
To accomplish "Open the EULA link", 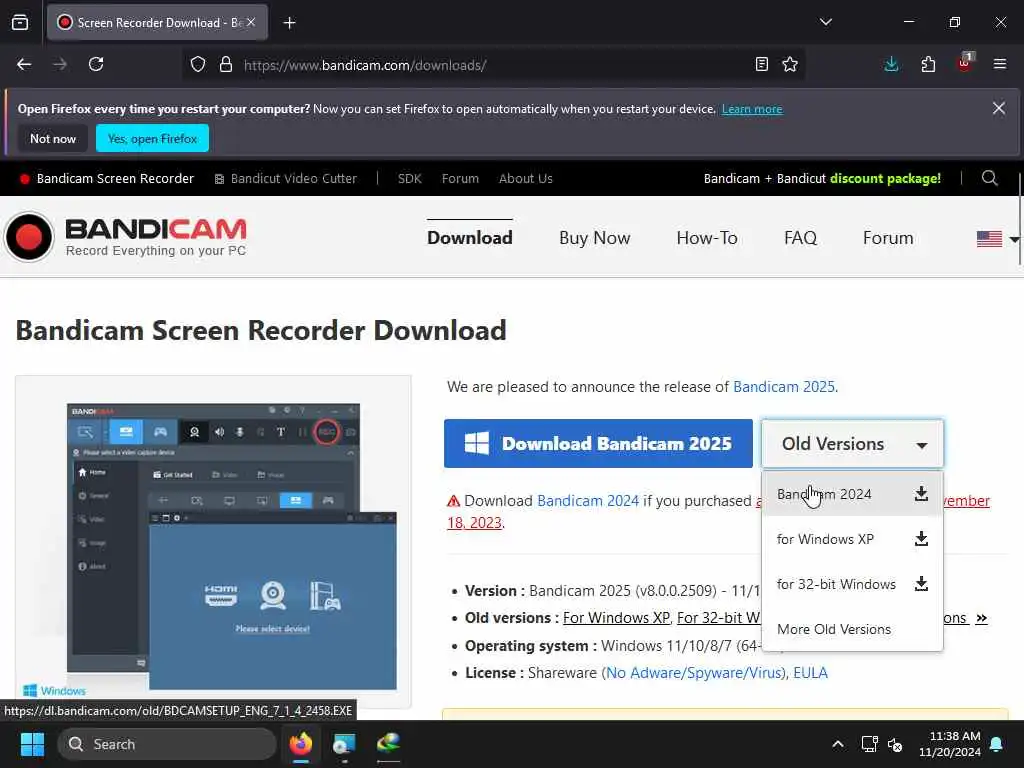I will 810,673.
